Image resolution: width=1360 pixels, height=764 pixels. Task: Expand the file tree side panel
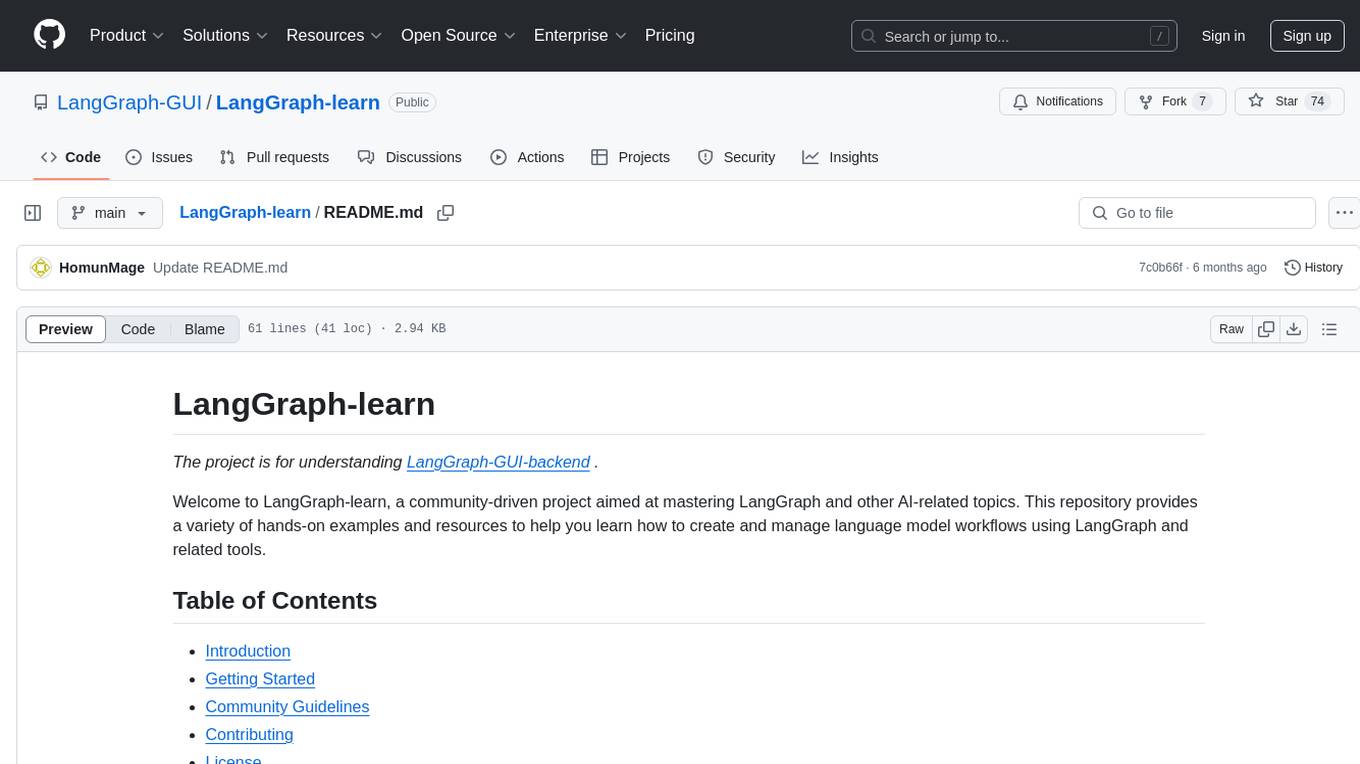click(32, 213)
